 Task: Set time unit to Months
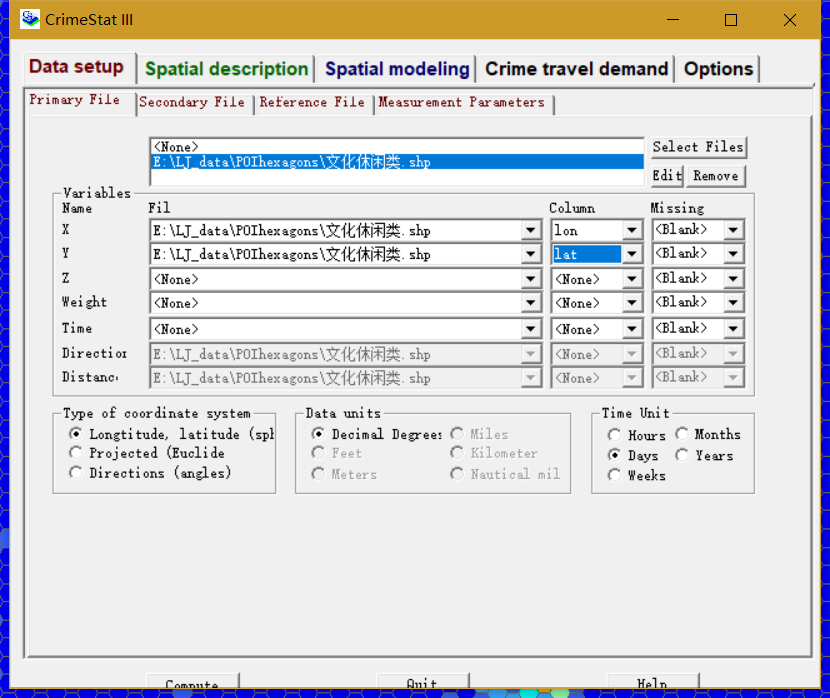coord(682,434)
